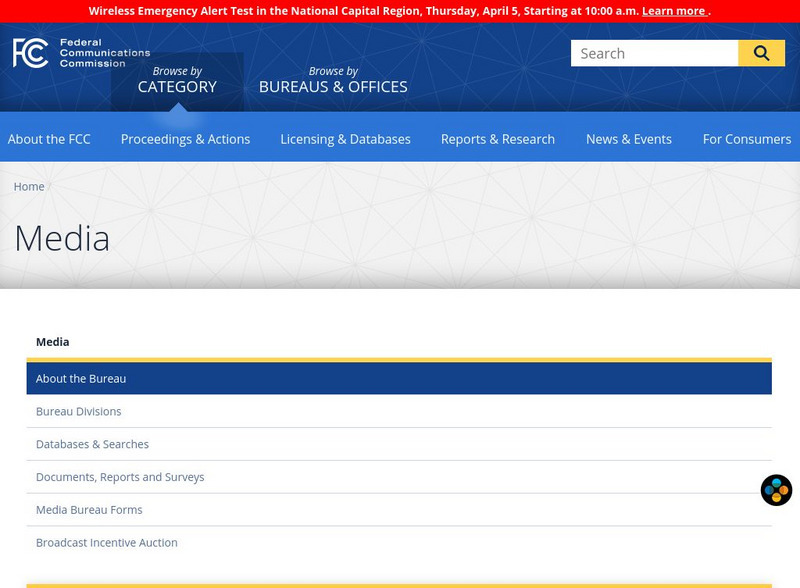Open News & Events menu
This screenshot has height=588, width=800.
coord(629,139)
